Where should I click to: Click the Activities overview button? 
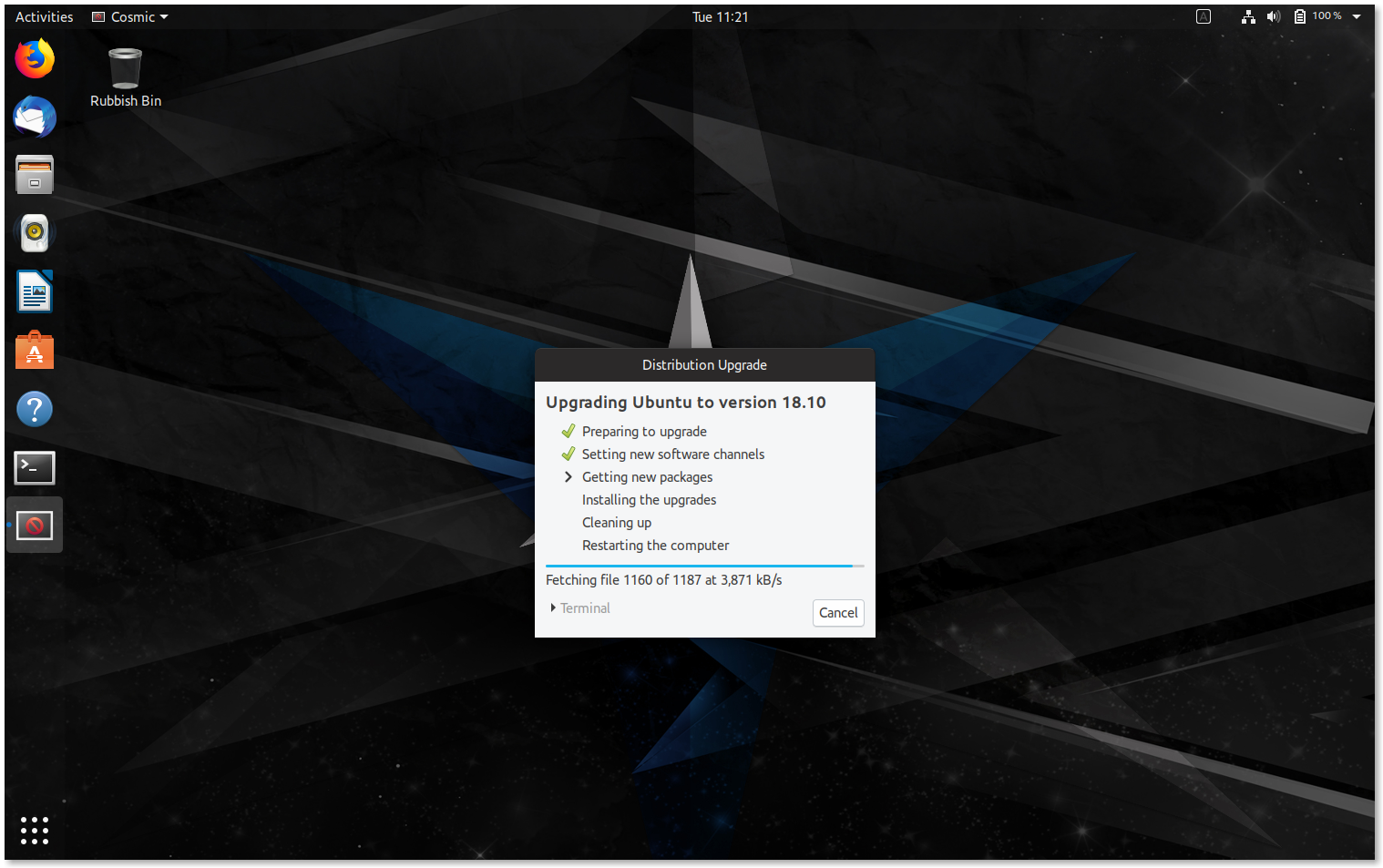44,16
